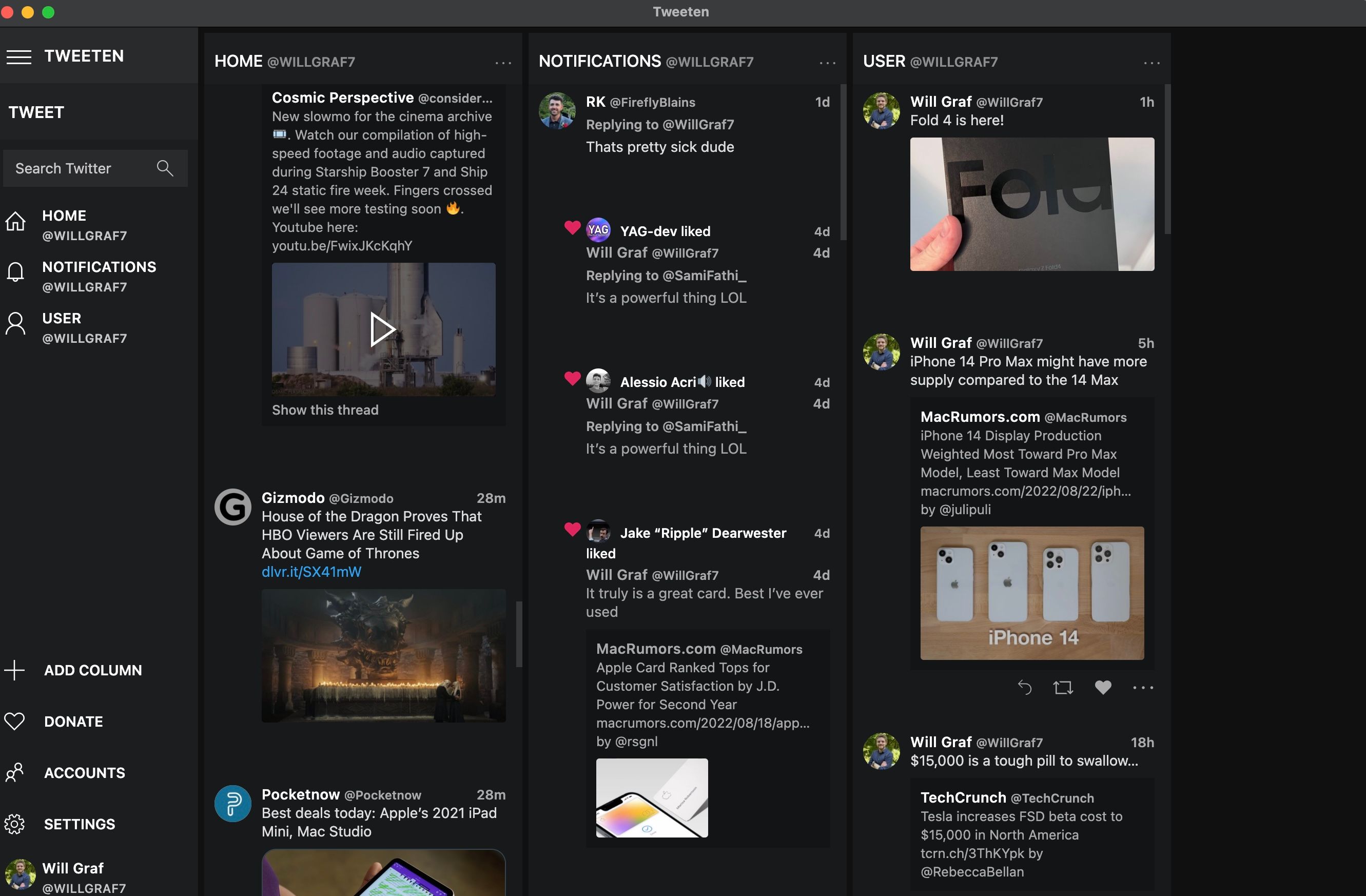Click Show this thread link
This screenshot has height=896, width=1366.
point(325,410)
